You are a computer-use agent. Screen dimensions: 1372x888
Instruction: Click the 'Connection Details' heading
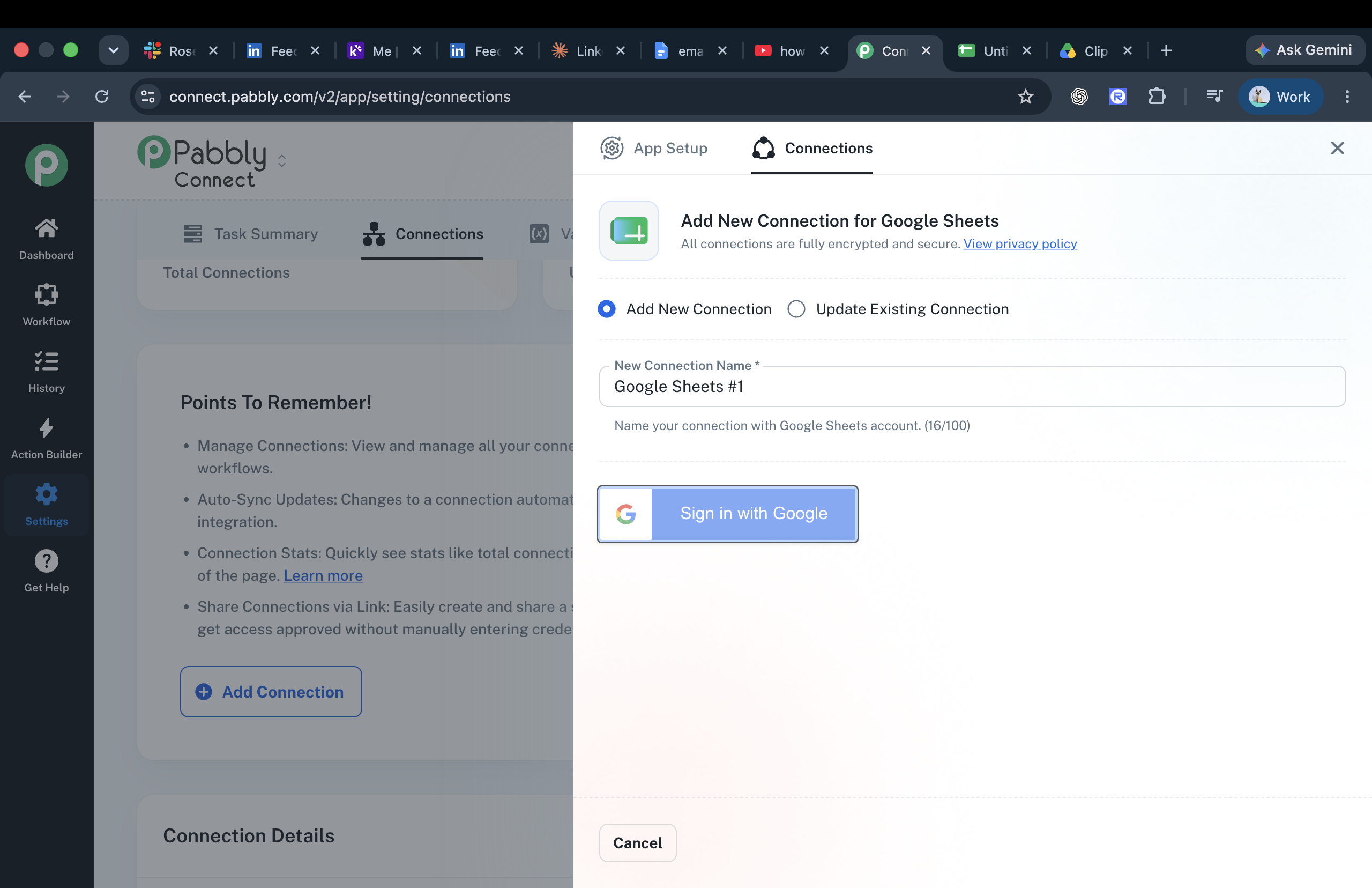(x=249, y=835)
